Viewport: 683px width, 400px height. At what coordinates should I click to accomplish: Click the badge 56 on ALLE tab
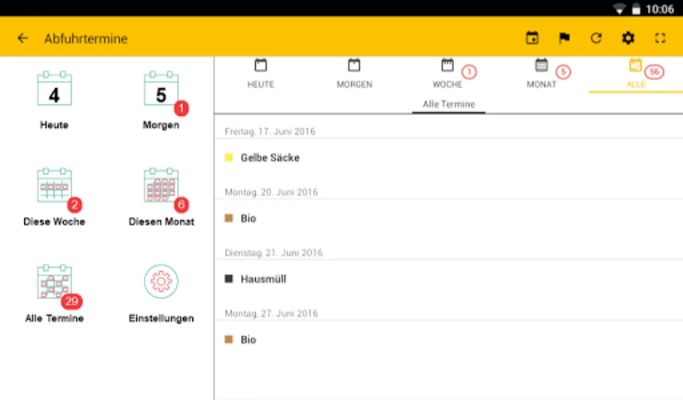pyautogui.click(x=654, y=72)
